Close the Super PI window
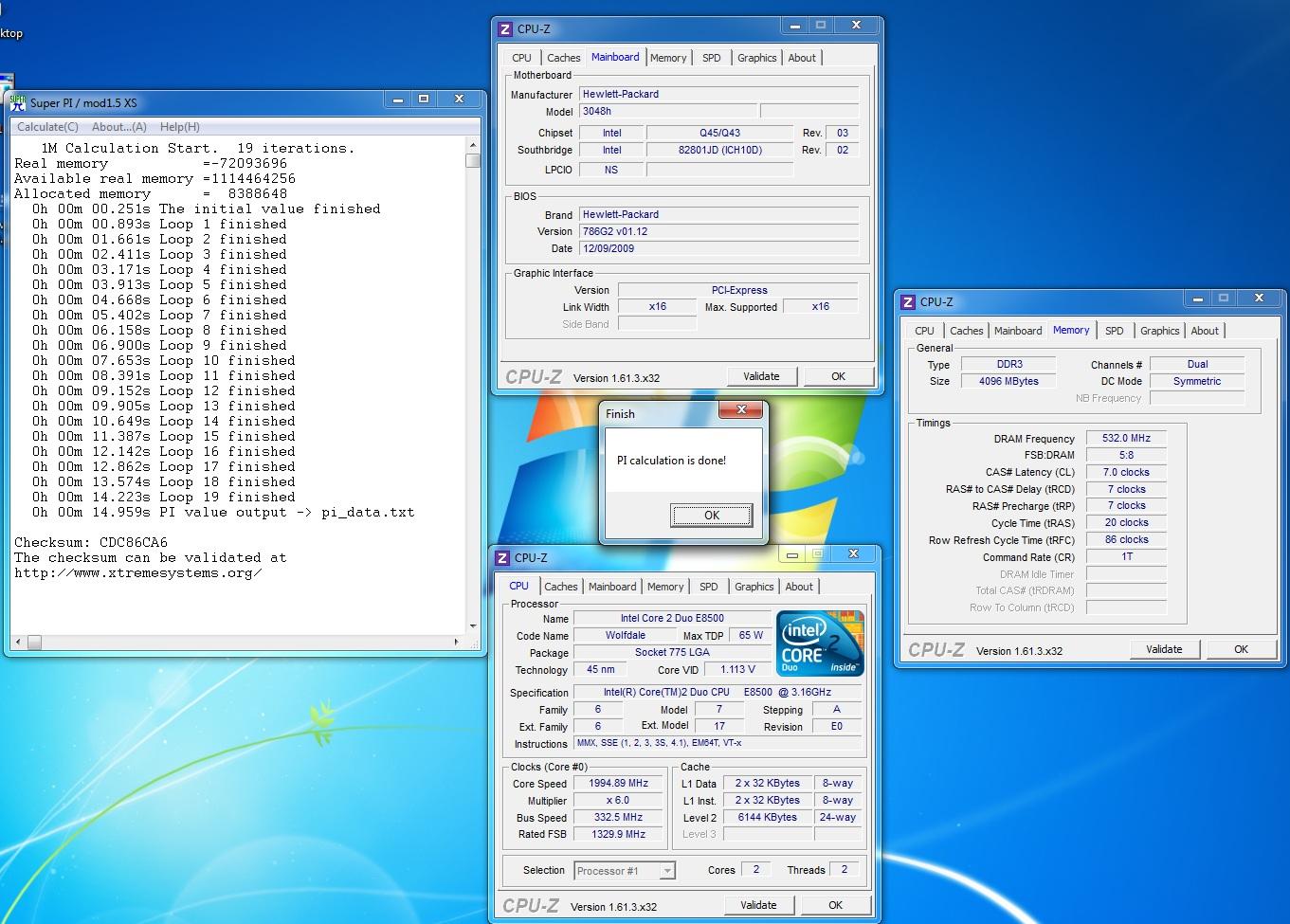This screenshot has width=1290, height=924. click(x=459, y=100)
